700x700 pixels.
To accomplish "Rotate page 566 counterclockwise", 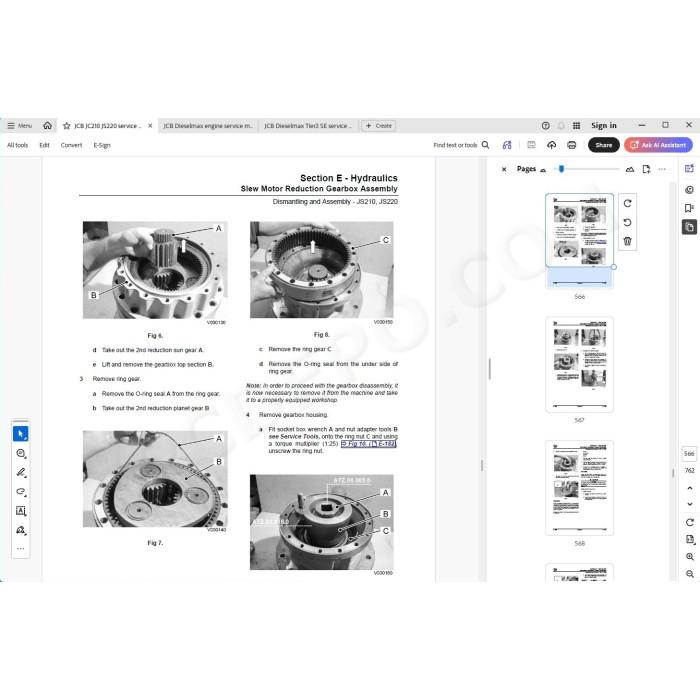I will pos(627,222).
